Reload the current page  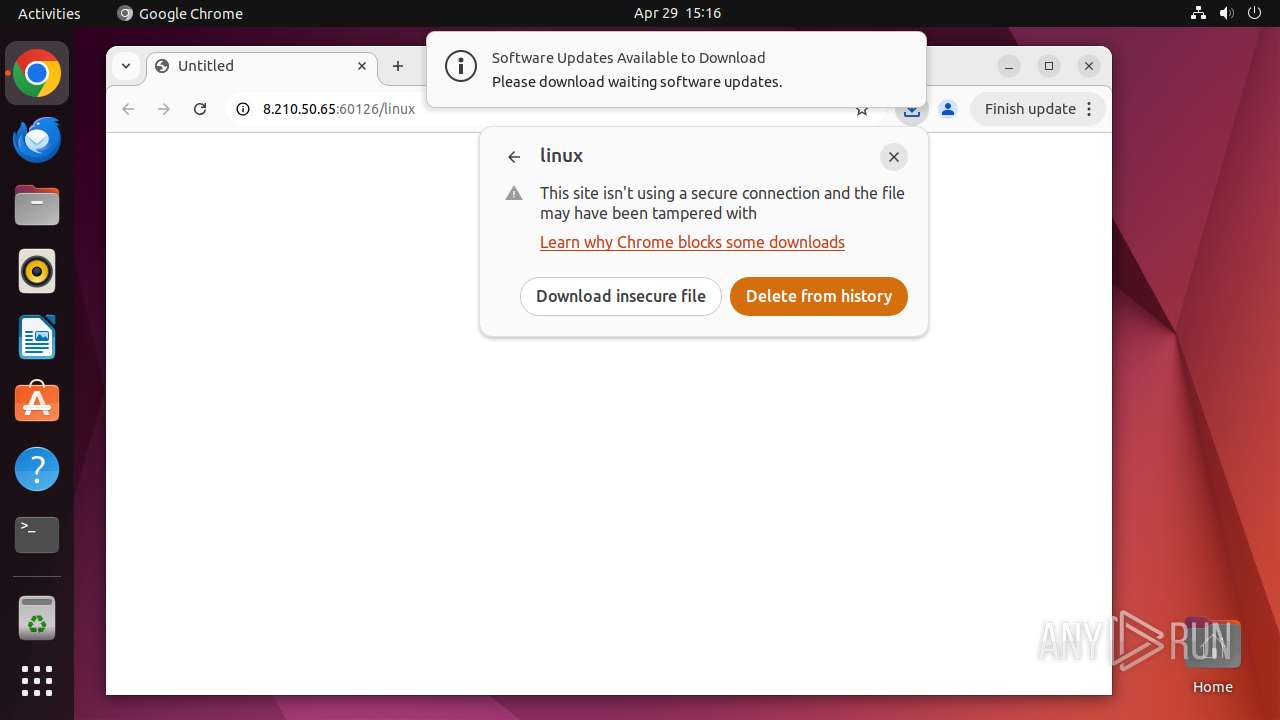click(200, 109)
